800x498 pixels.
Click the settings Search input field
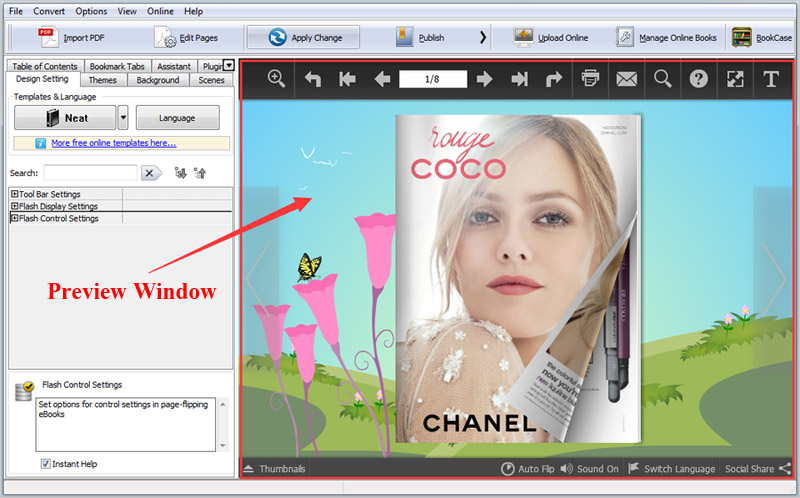[90, 173]
